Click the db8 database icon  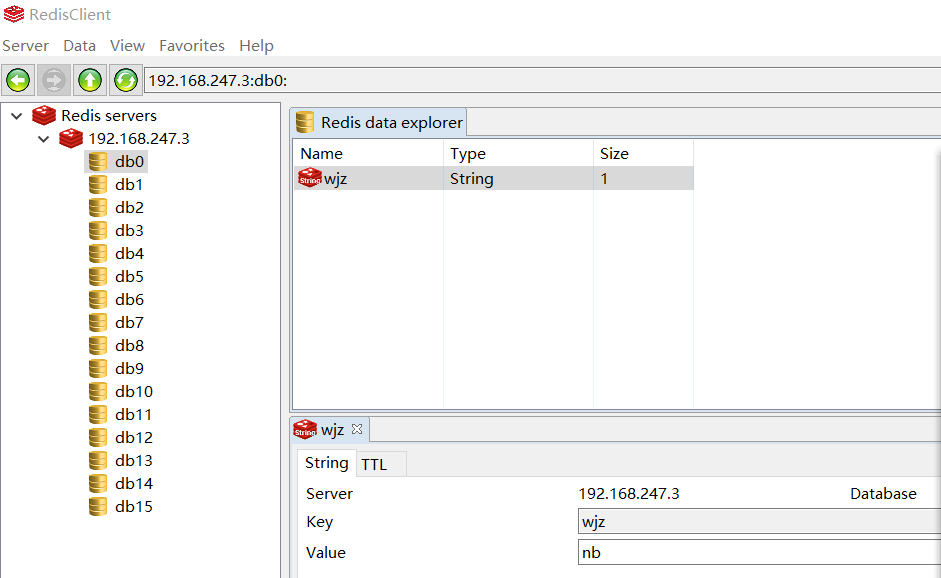[98, 346]
